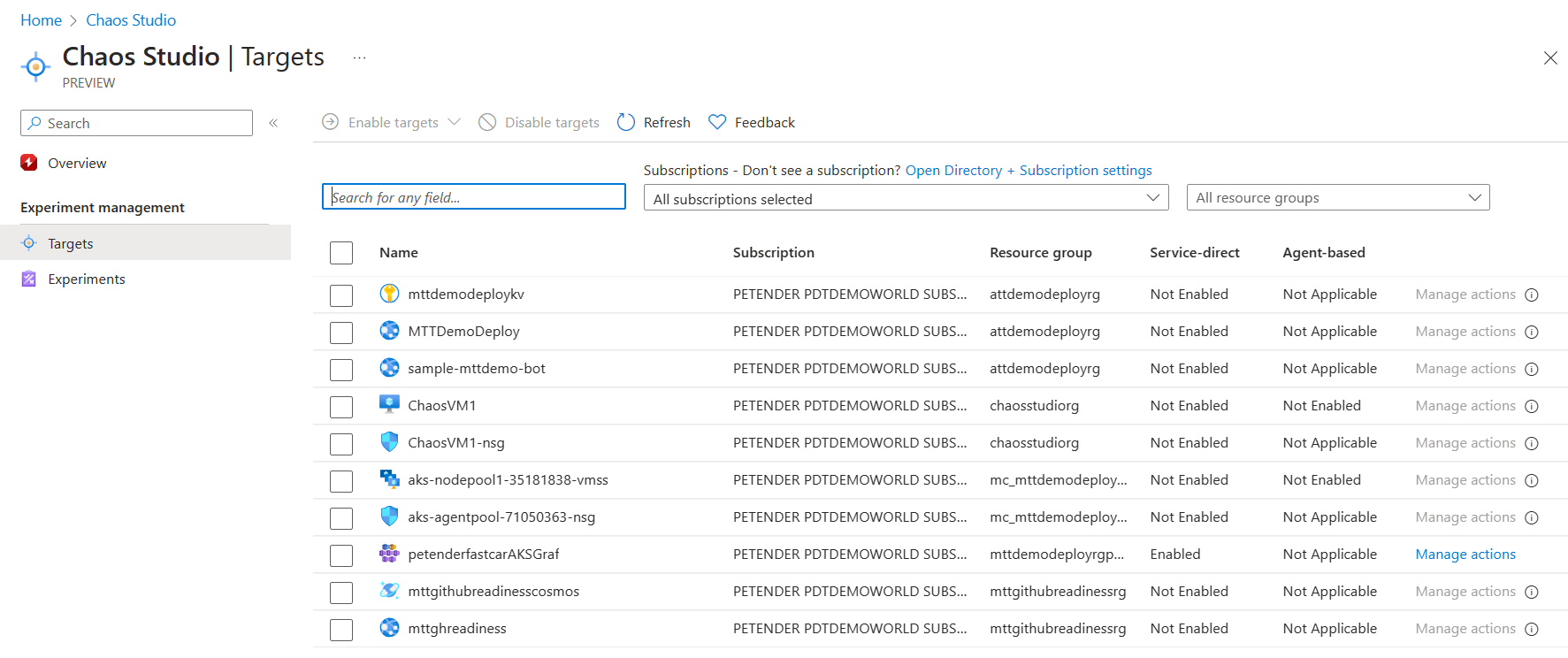Click the key vault icon beside mttdemodeploykv
1568x658 pixels.
click(389, 294)
